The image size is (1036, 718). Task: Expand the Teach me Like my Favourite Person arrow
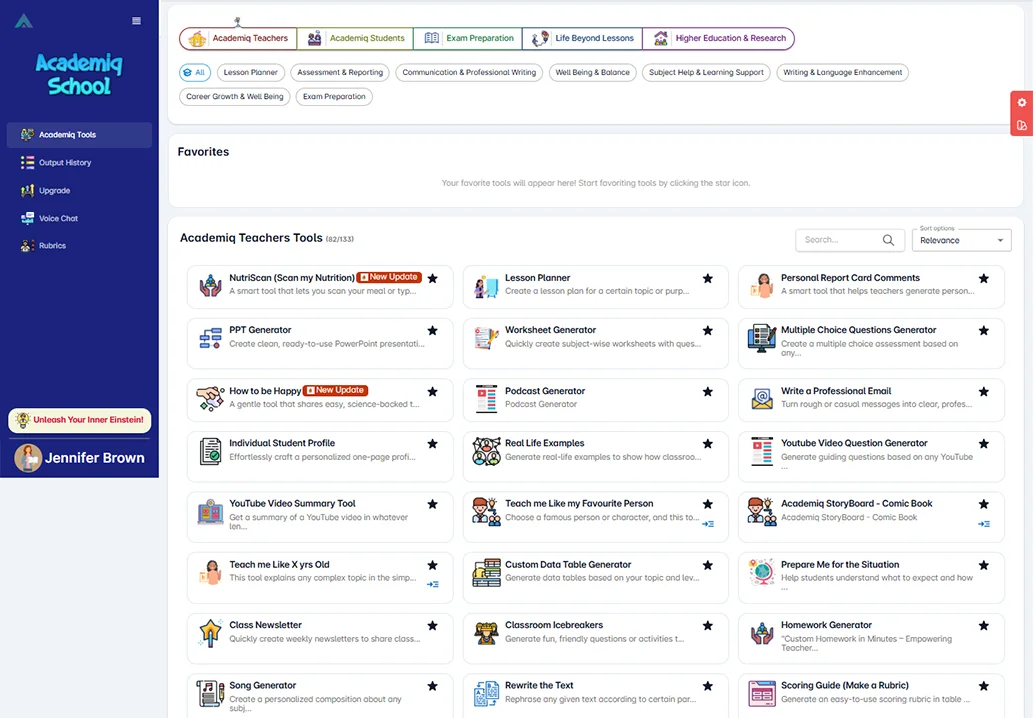coord(708,524)
